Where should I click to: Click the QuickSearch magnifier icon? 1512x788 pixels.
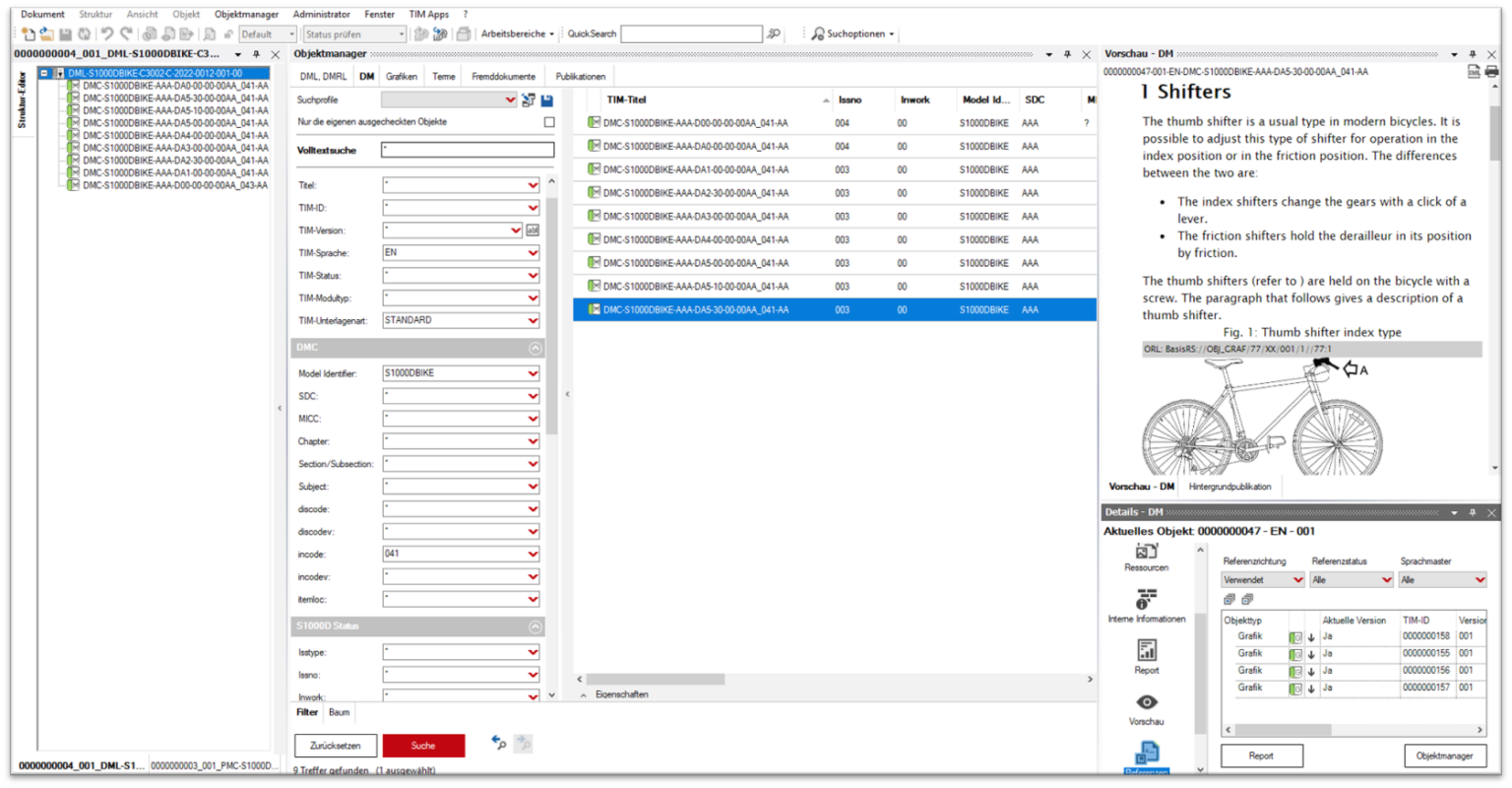point(774,34)
